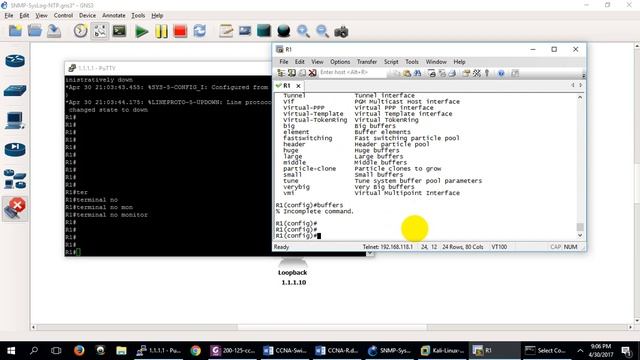This screenshot has width=640, height=360.
Task: Open Windows Start menu
Action: 11,351
